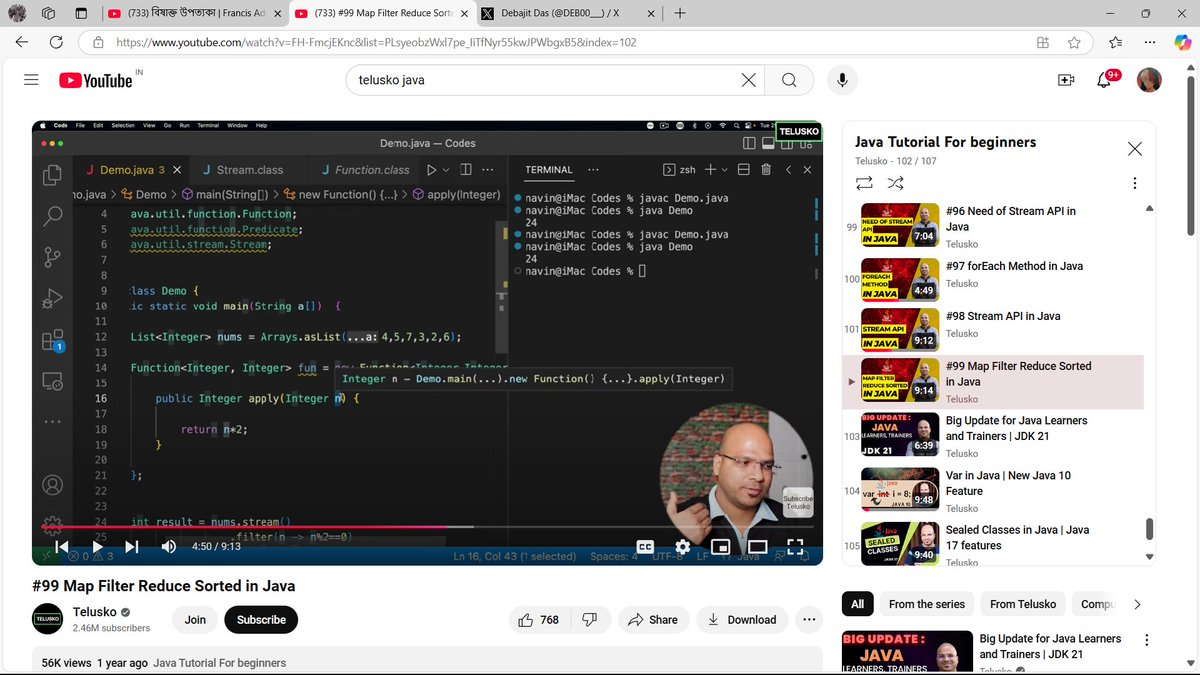Open the #97 forEach Method in Java video
This screenshot has height=675, width=1200.
click(992, 279)
